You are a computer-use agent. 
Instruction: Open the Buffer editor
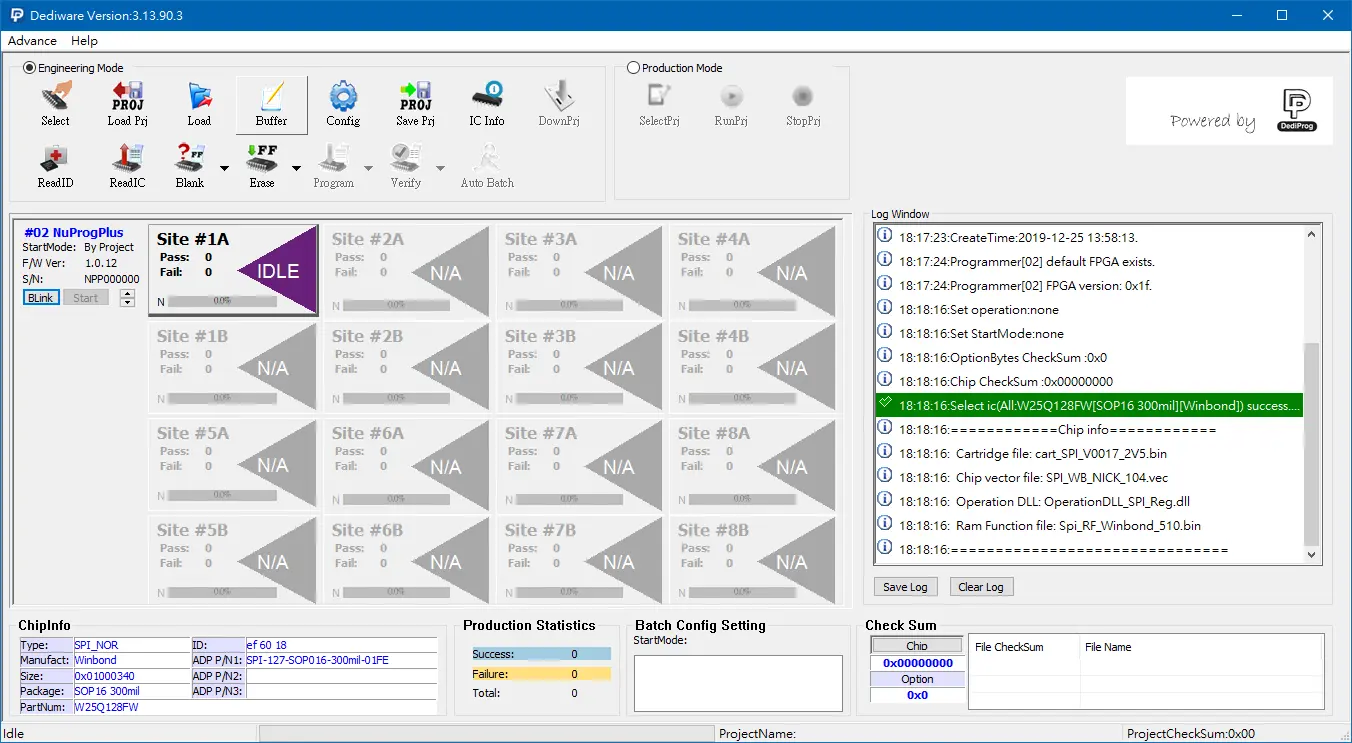[x=271, y=104]
